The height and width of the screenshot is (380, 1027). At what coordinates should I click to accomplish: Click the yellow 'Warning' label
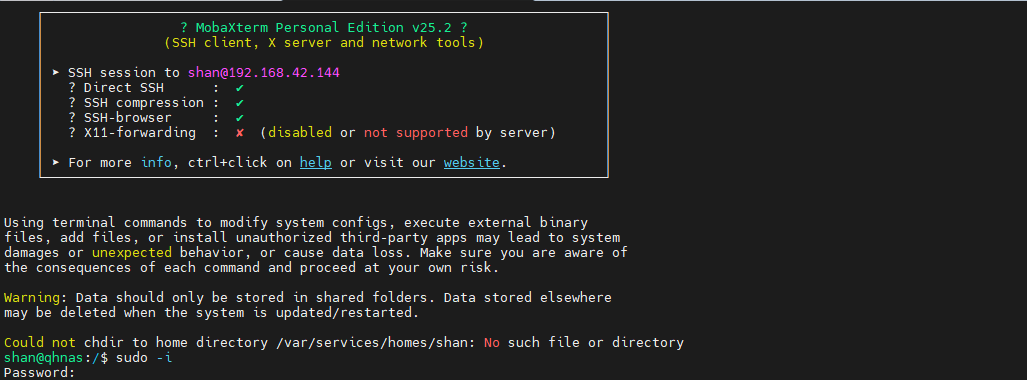coord(32,298)
